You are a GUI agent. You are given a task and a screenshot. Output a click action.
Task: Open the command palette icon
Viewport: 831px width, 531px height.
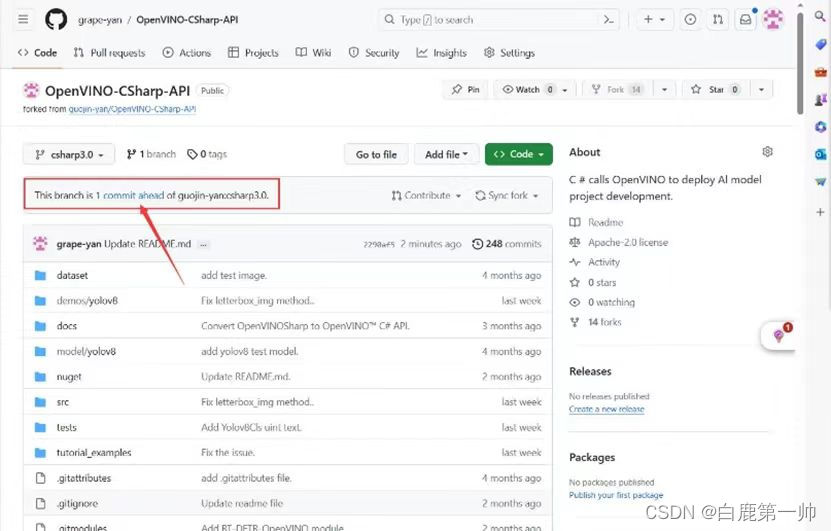pos(609,20)
